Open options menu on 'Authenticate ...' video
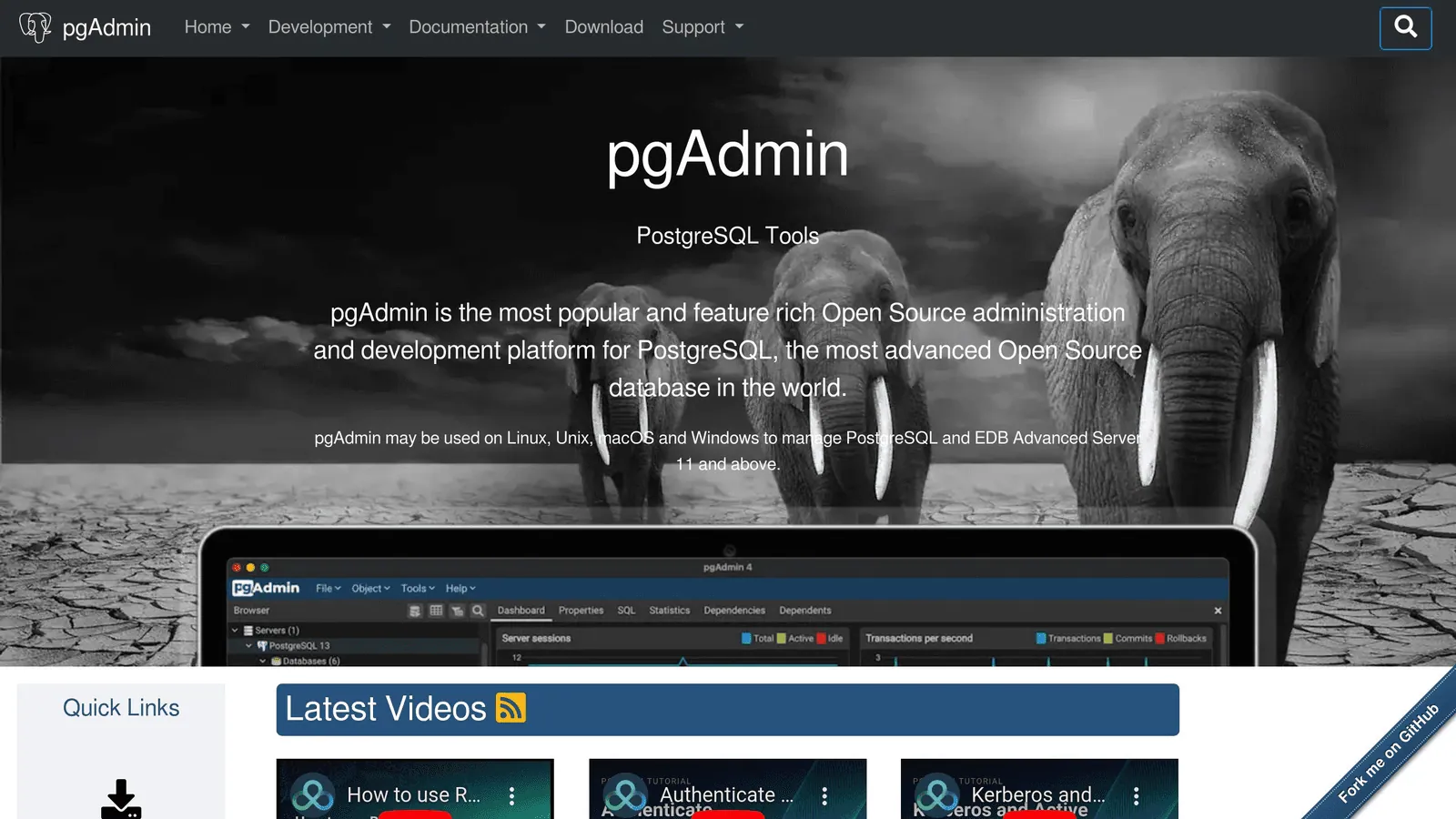Image resolution: width=1456 pixels, height=819 pixels. 824,796
